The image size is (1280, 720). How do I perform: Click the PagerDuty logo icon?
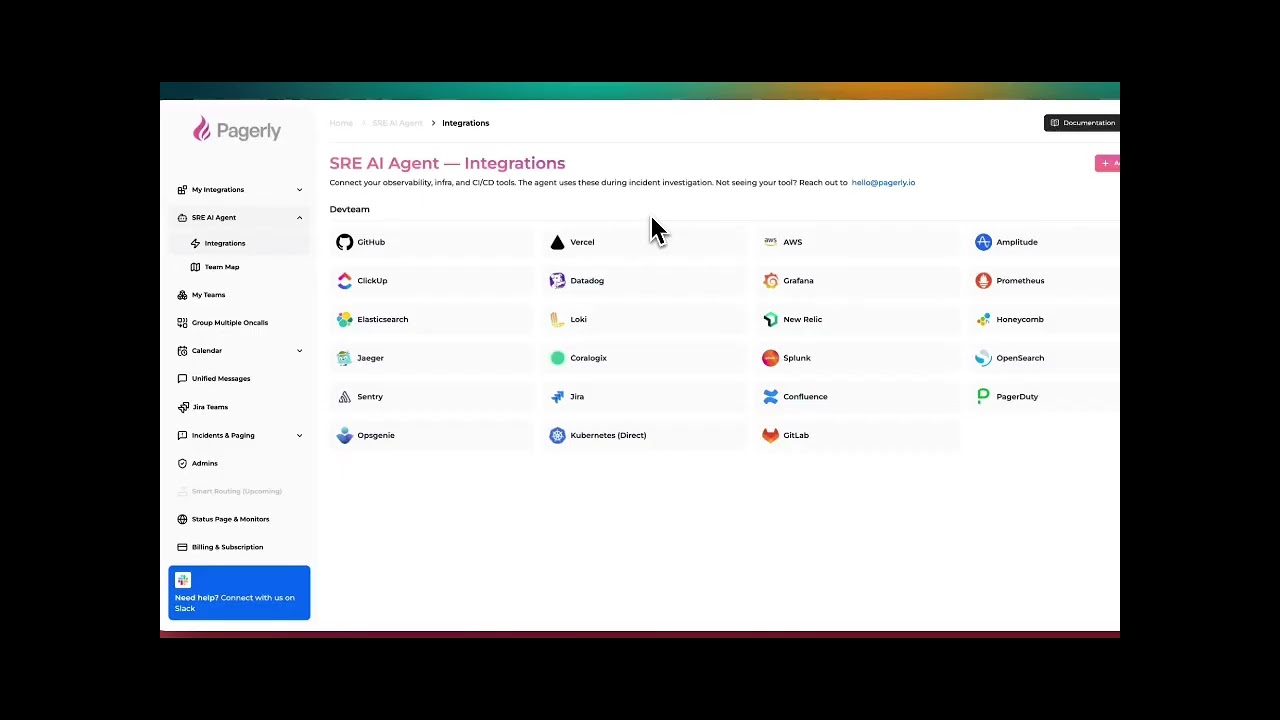click(983, 397)
